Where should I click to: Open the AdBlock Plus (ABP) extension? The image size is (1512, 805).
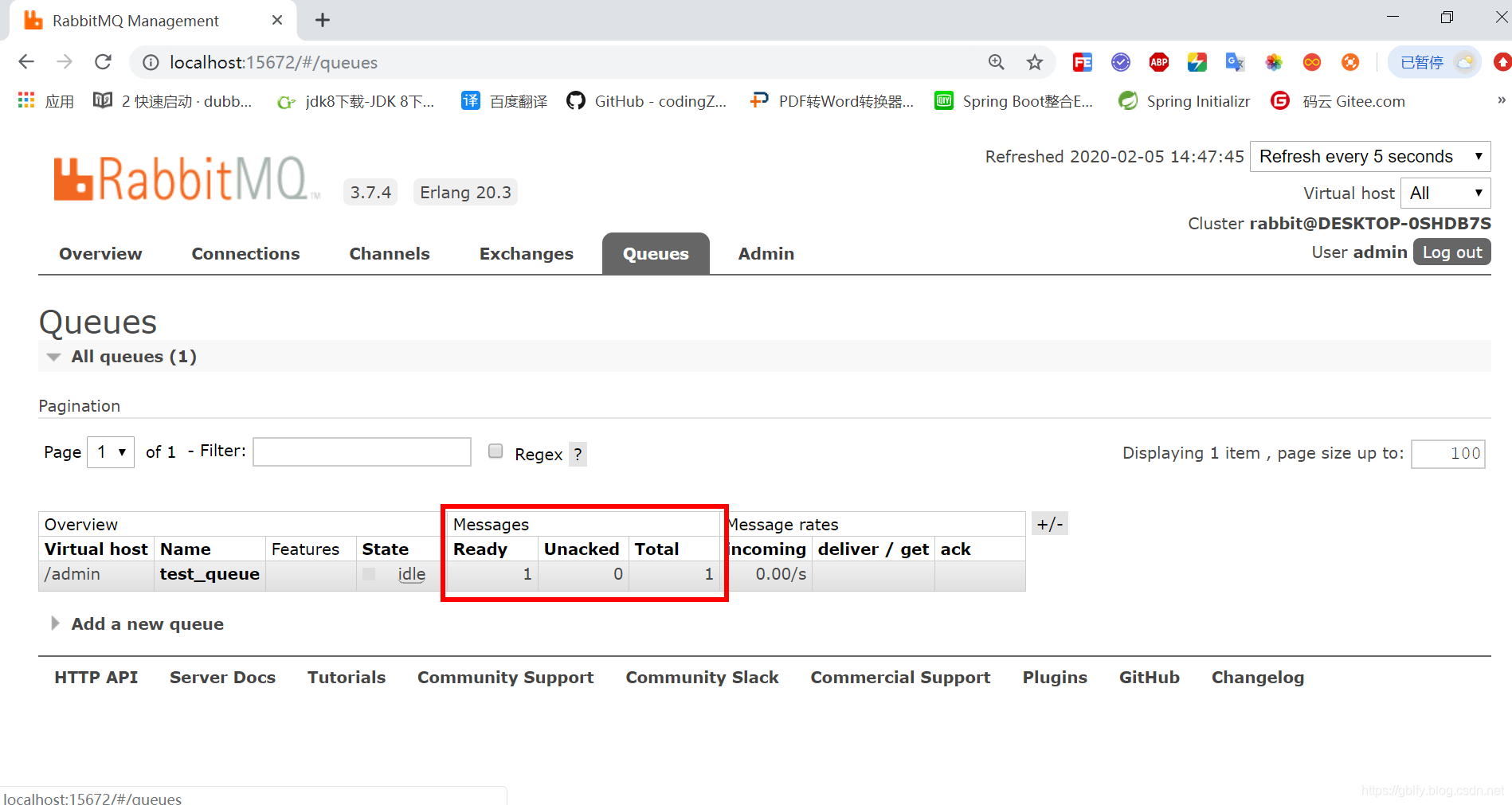1159,62
